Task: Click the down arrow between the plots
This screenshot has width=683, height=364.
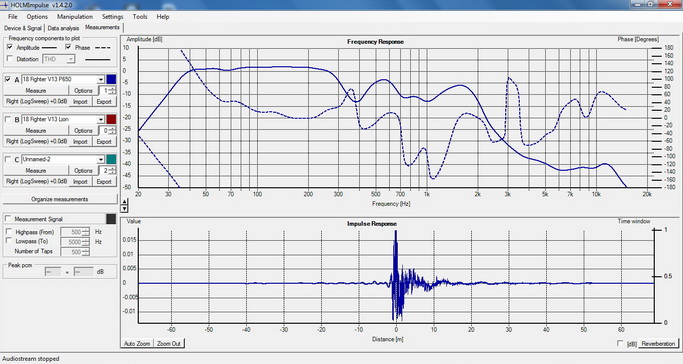Action: click(125, 209)
